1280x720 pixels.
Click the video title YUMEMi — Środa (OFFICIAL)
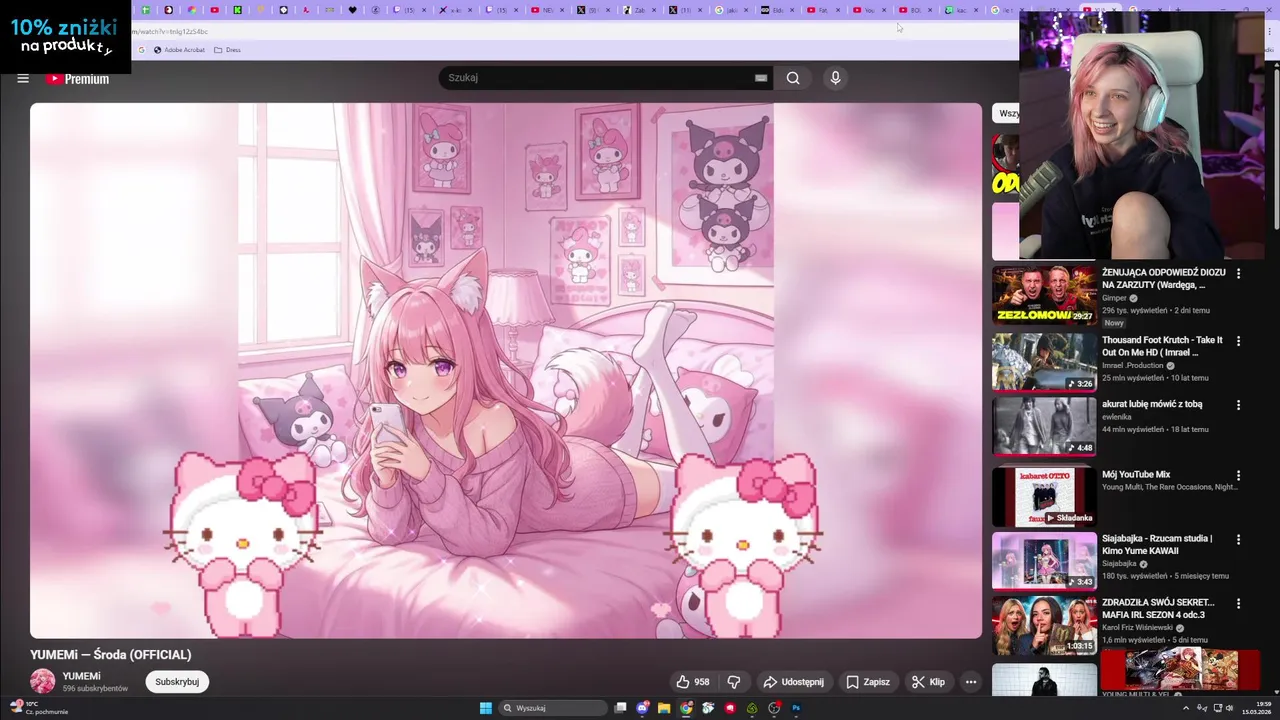[x=110, y=655]
